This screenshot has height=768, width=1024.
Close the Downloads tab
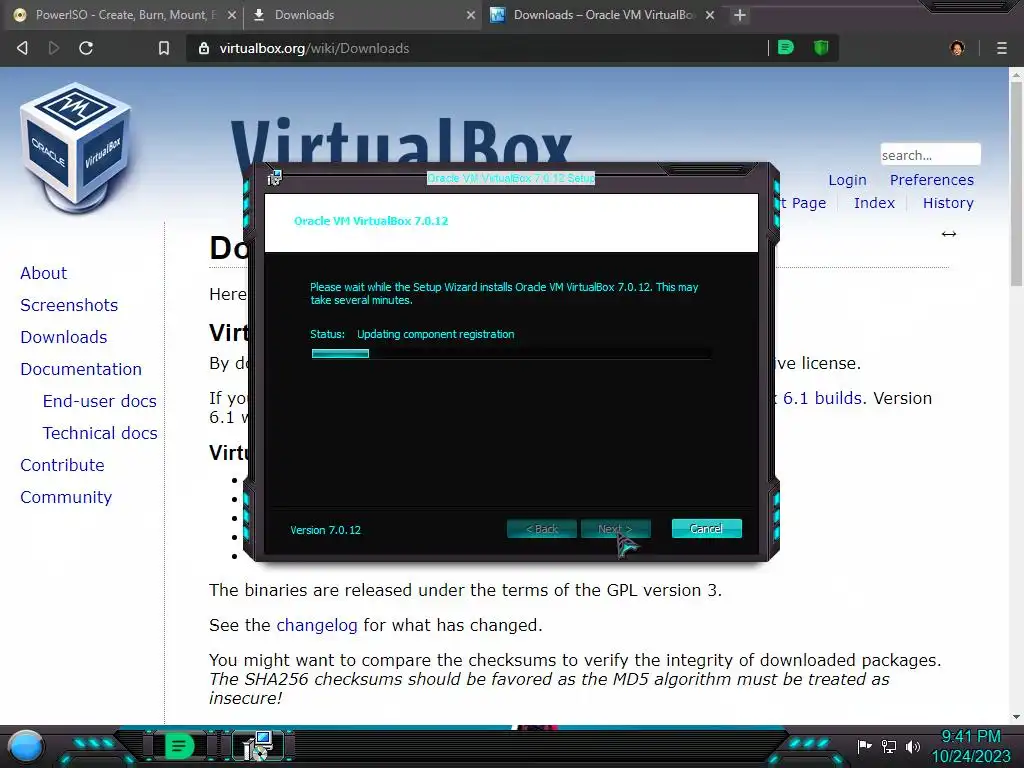point(471,15)
